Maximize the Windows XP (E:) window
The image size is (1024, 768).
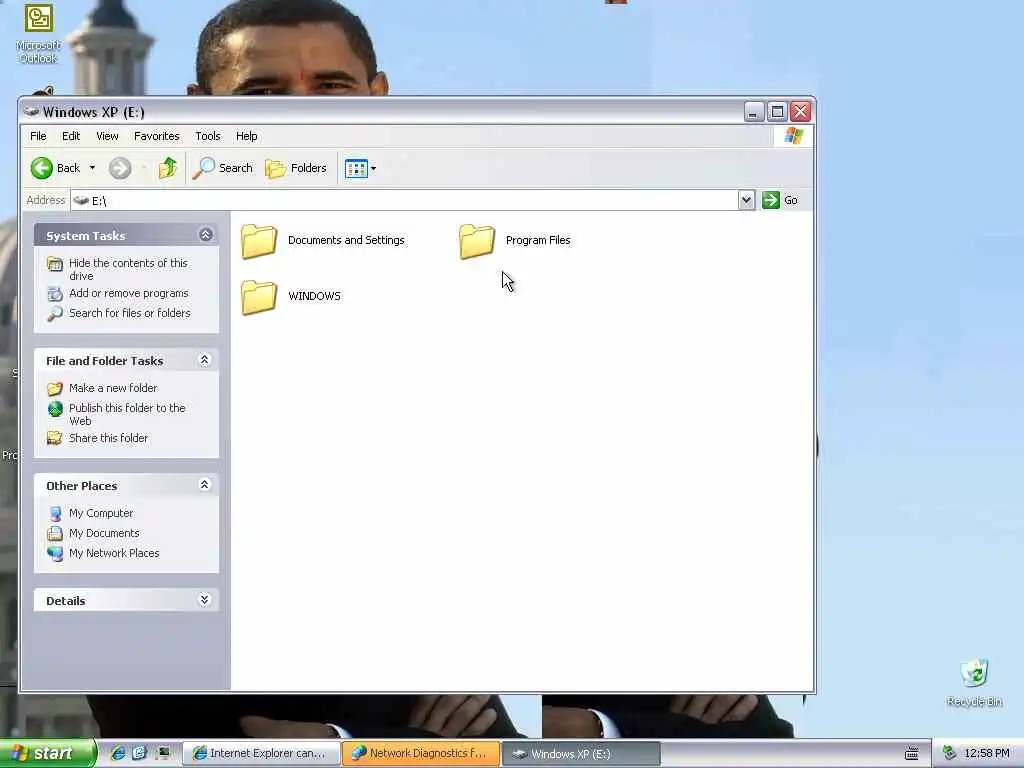pos(777,112)
